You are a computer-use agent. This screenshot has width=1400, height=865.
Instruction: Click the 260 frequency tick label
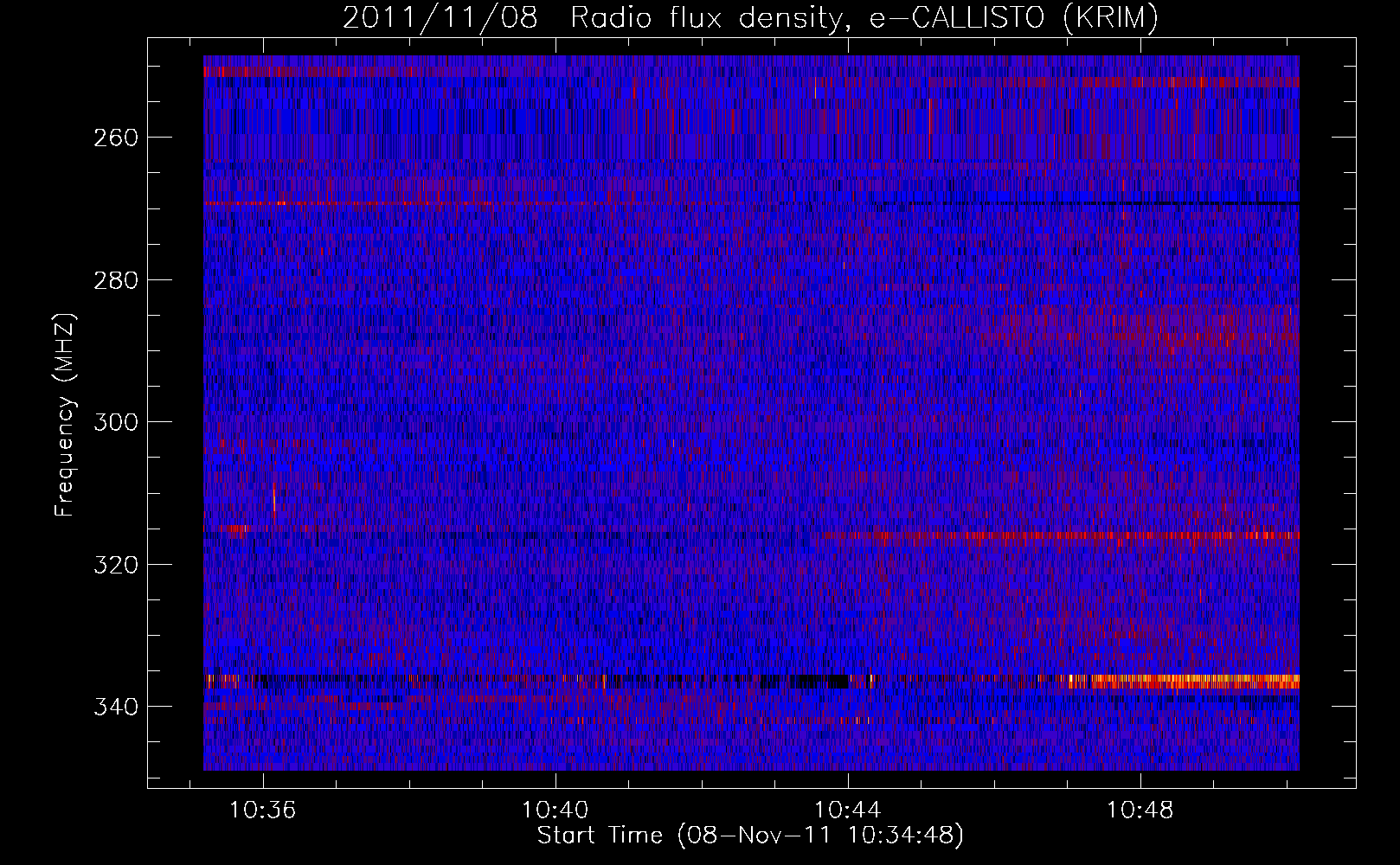pos(116,138)
